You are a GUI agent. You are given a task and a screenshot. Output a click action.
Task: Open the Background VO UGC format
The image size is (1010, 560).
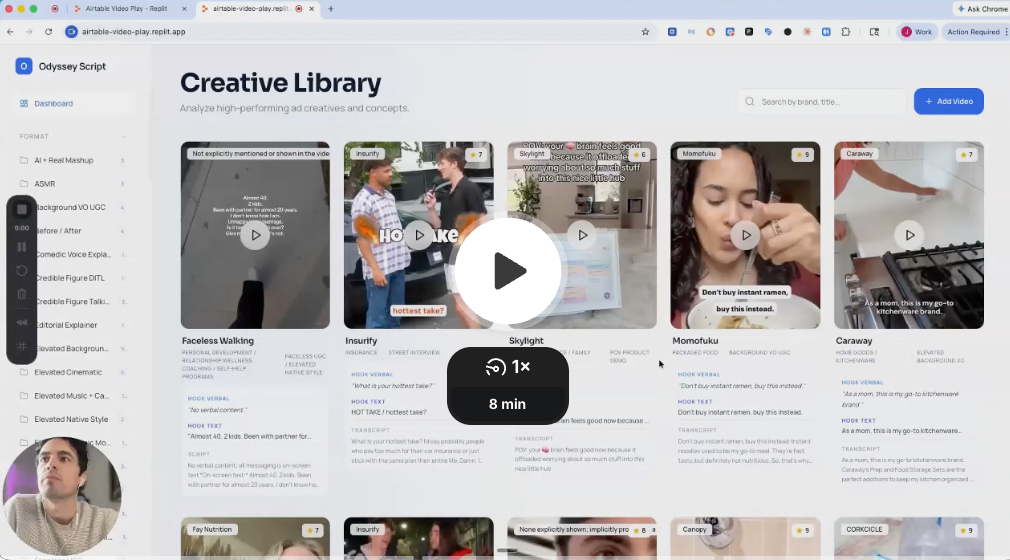click(x=72, y=208)
